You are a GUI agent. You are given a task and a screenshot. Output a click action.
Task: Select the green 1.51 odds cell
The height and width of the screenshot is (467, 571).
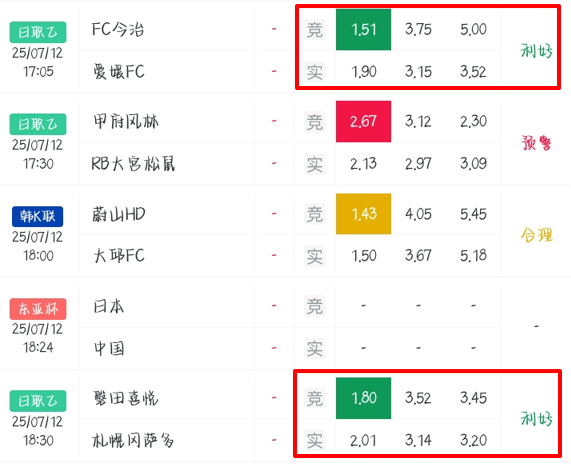(363, 30)
